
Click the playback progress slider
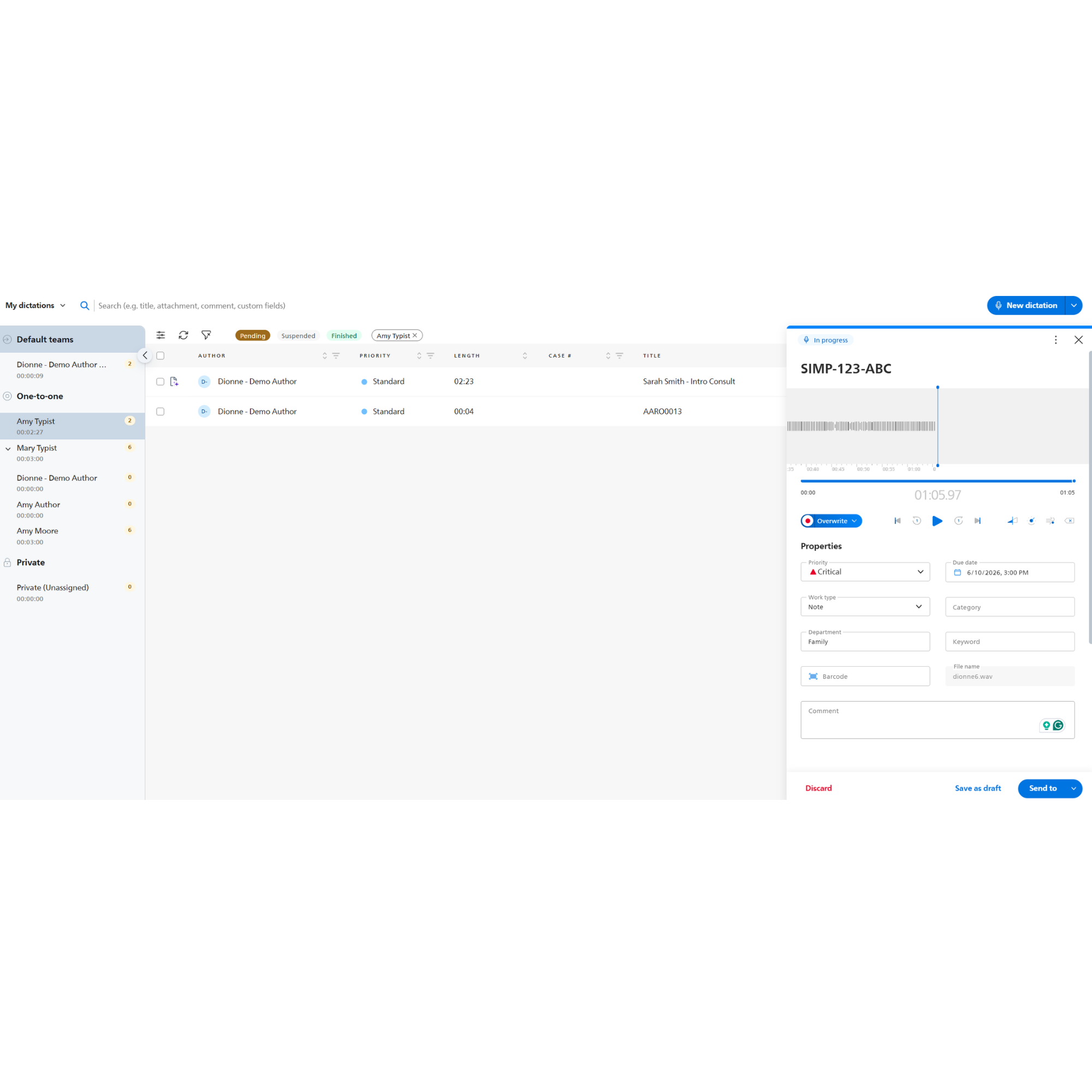(937, 481)
